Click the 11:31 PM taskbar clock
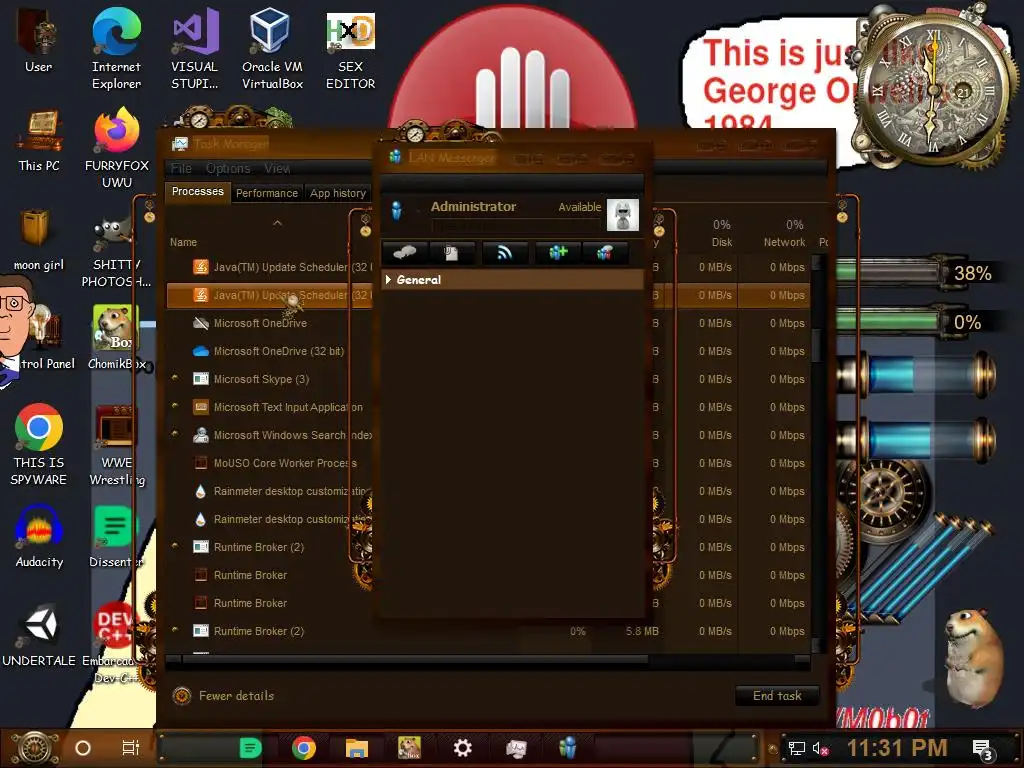The image size is (1024, 768). [x=897, y=748]
